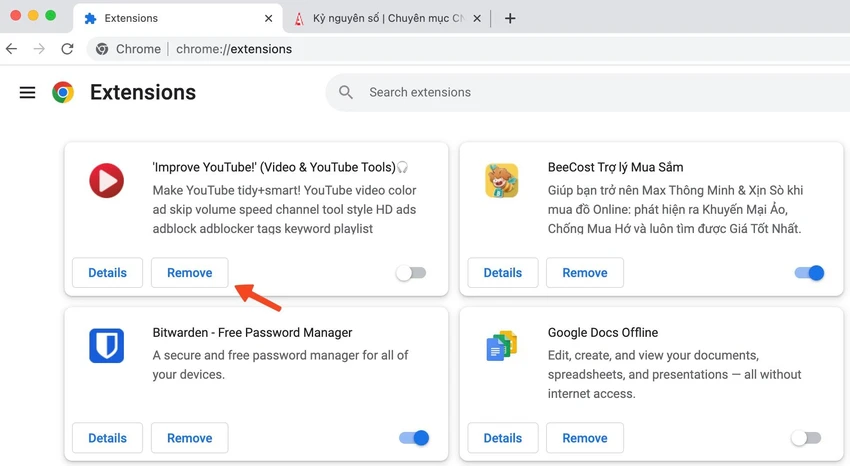850x466 pixels.
Task: Disable the BeeCost extension toggle
Action: pyautogui.click(x=809, y=273)
